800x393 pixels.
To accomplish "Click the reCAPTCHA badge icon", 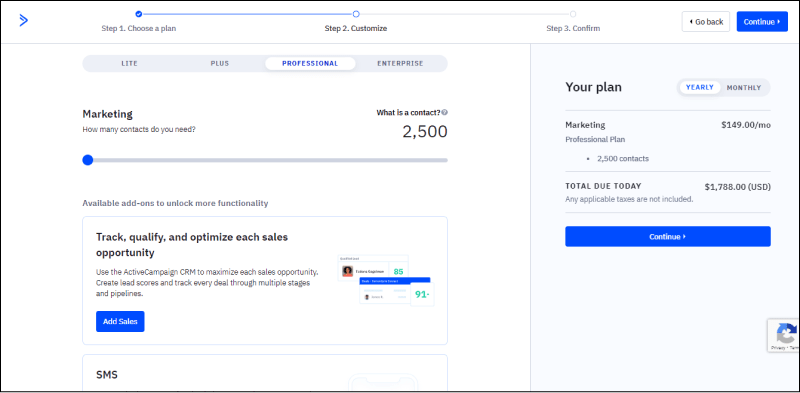I will click(x=786, y=332).
